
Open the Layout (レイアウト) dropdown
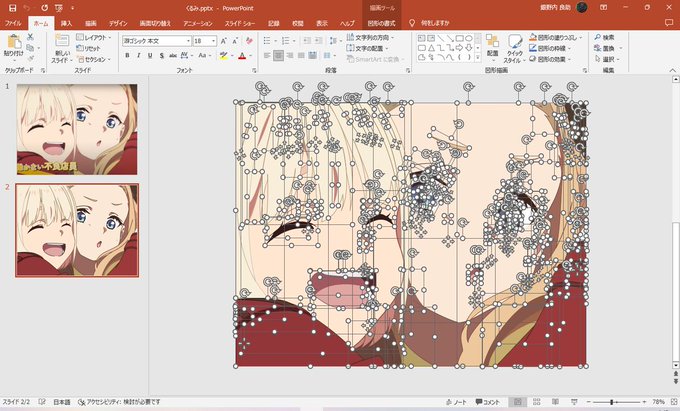pyautogui.click(x=93, y=37)
